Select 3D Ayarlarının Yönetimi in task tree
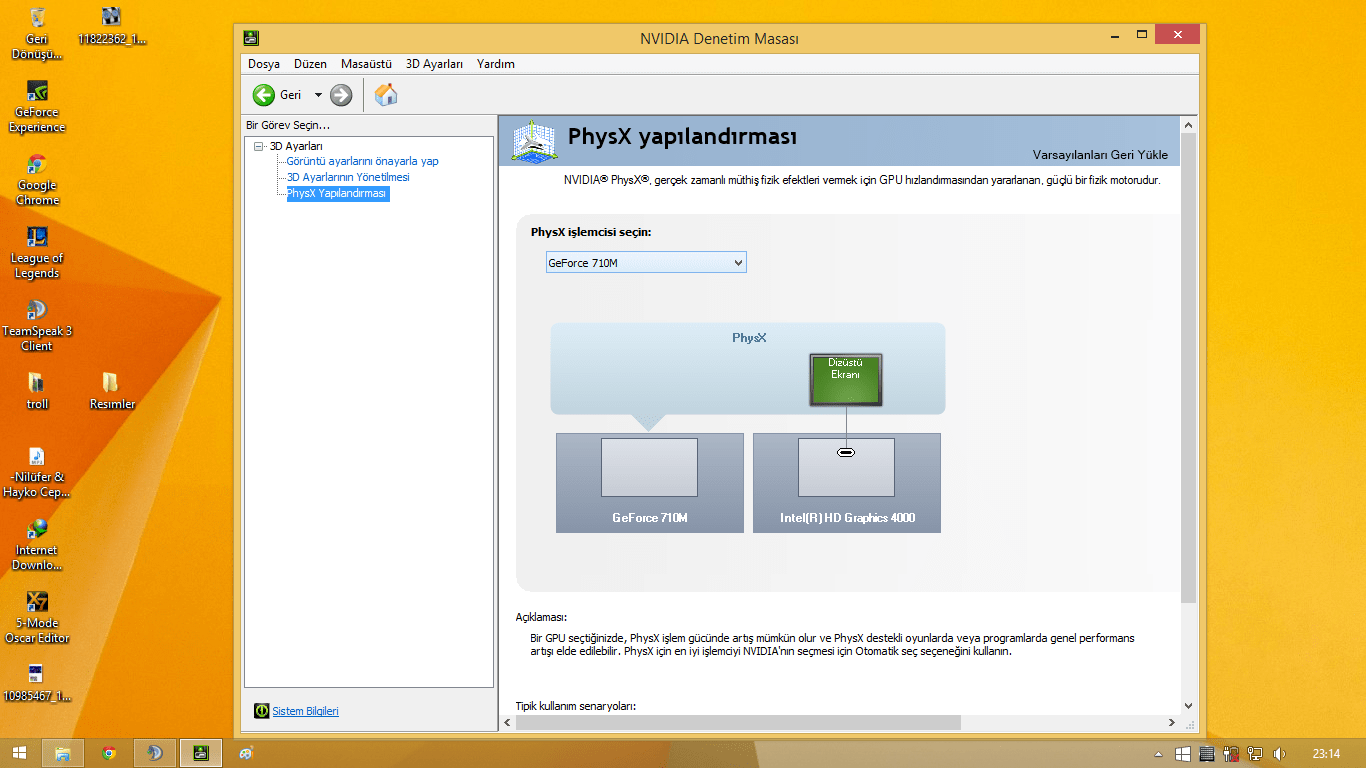Screen dimensions: 1366x768 348,177
